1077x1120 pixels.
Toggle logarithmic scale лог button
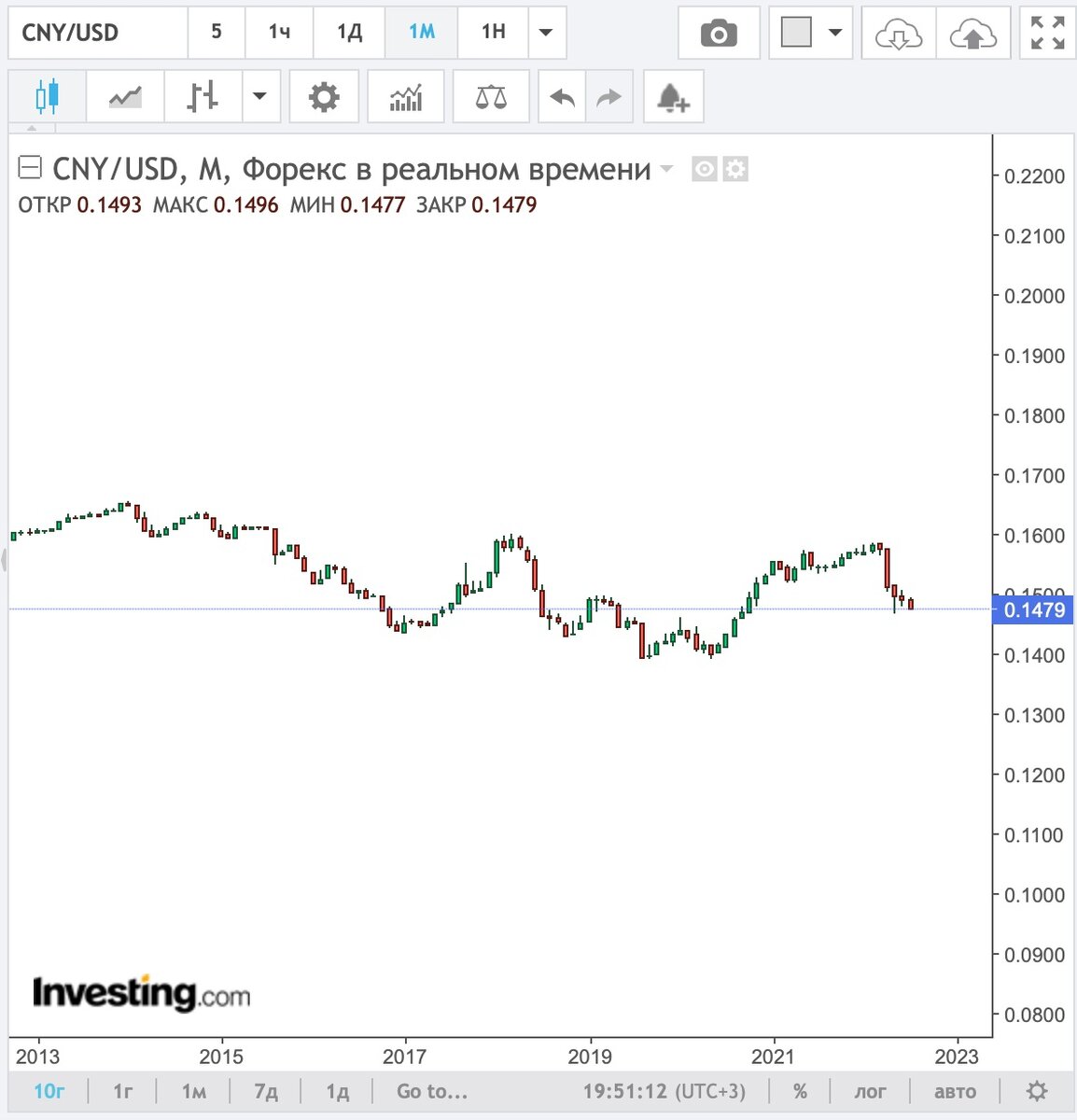(871, 1091)
